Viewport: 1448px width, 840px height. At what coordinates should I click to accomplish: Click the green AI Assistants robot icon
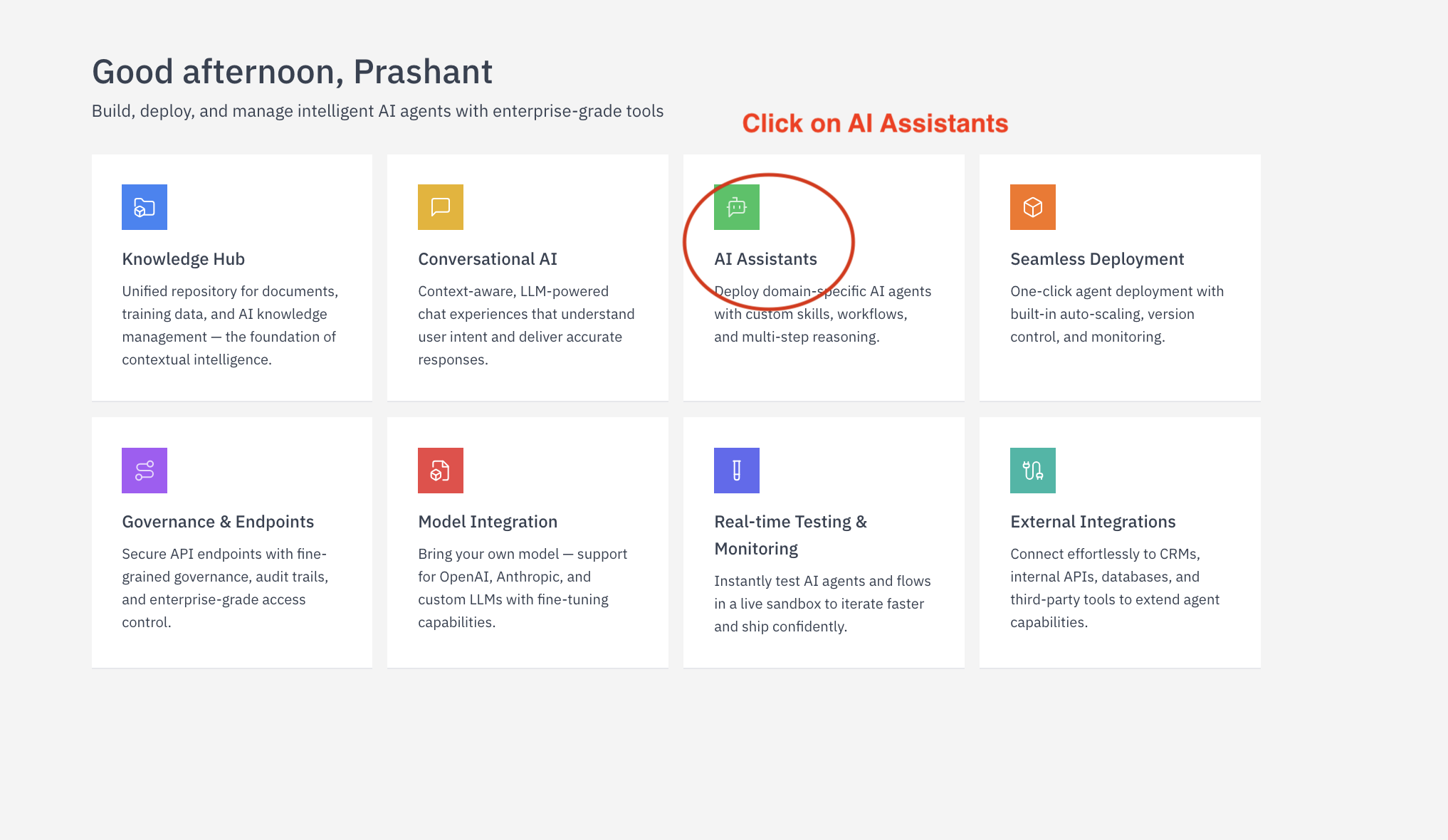click(x=737, y=207)
